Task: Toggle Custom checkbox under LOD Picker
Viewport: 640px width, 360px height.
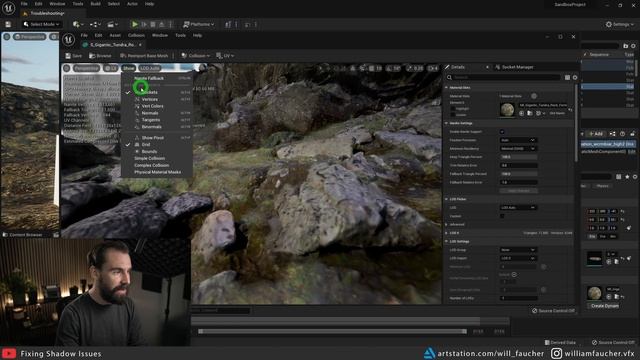Action: point(502,216)
